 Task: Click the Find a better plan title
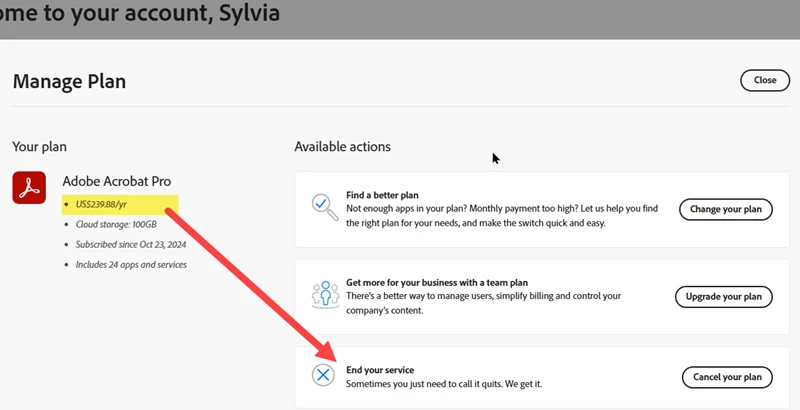(x=382, y=195)
